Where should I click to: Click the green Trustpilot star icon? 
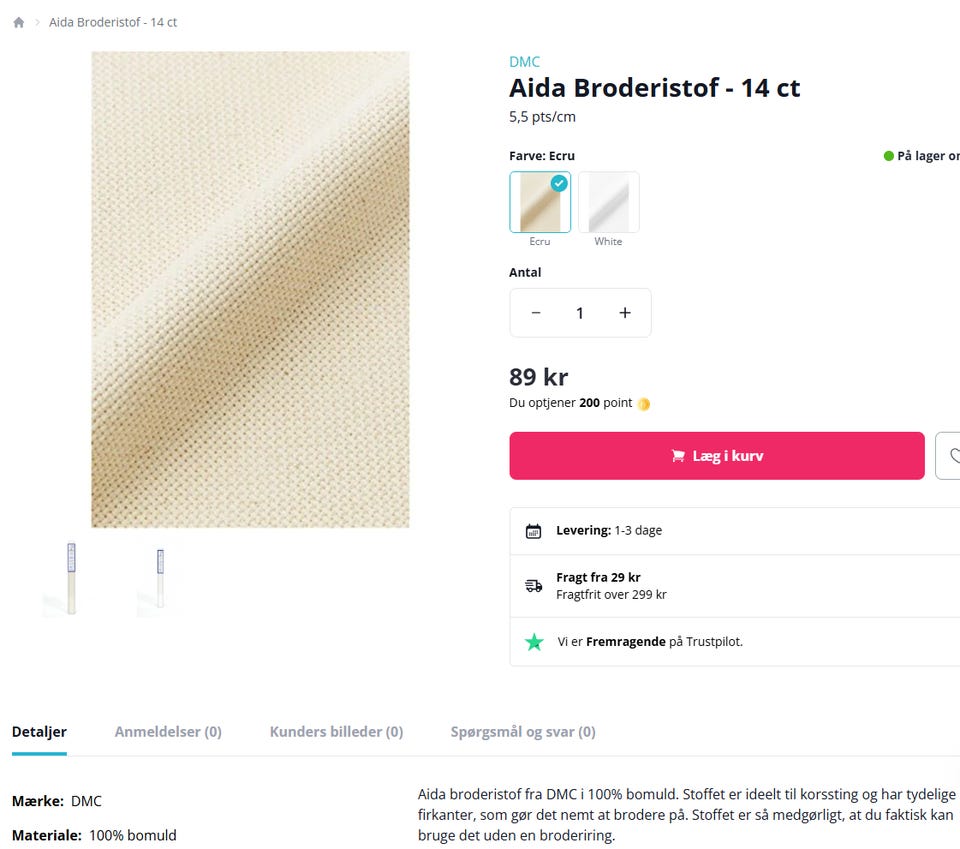tap(534, 642)
